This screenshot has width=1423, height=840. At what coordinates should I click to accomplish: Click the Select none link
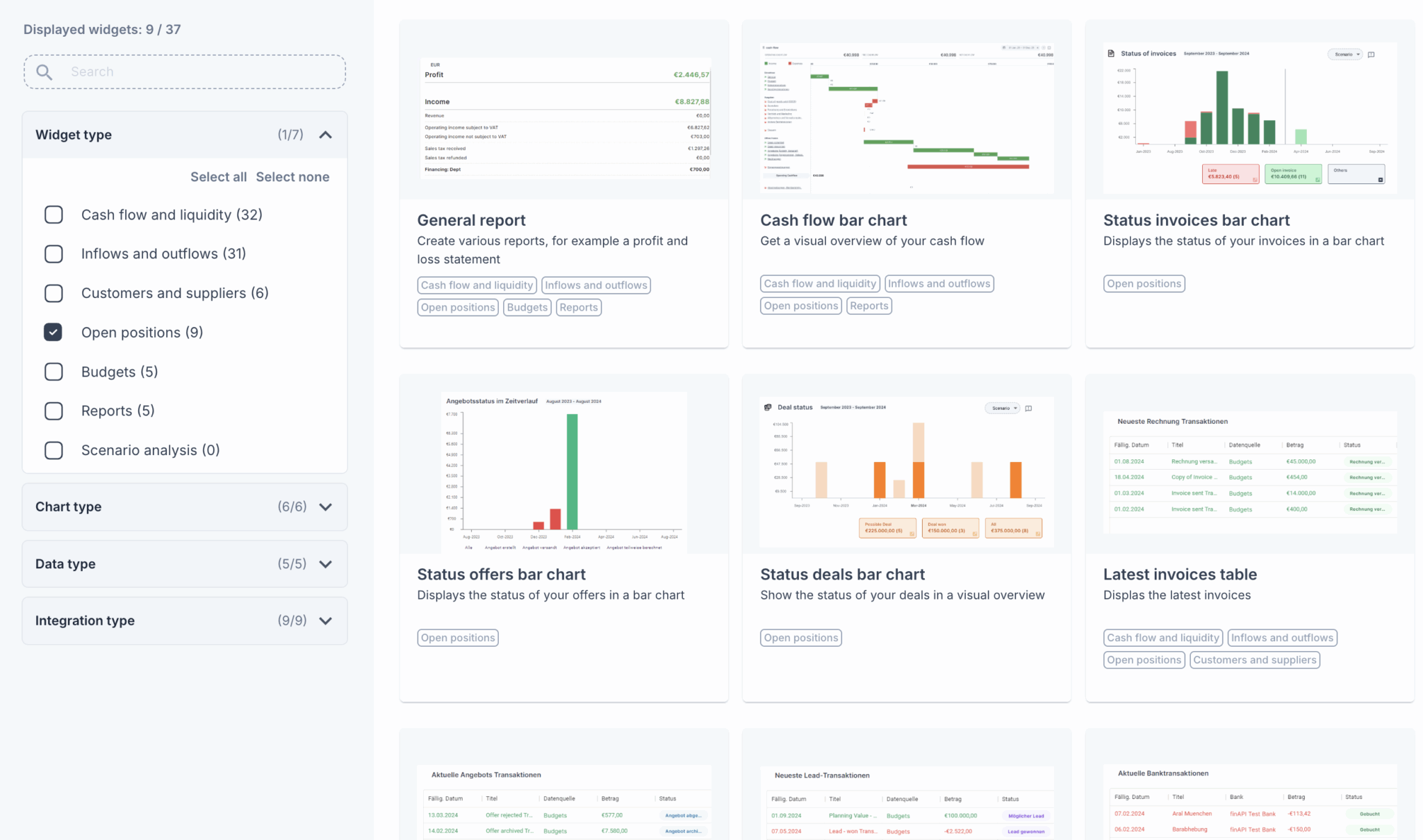pyautogui.click(x=293, y=177)
